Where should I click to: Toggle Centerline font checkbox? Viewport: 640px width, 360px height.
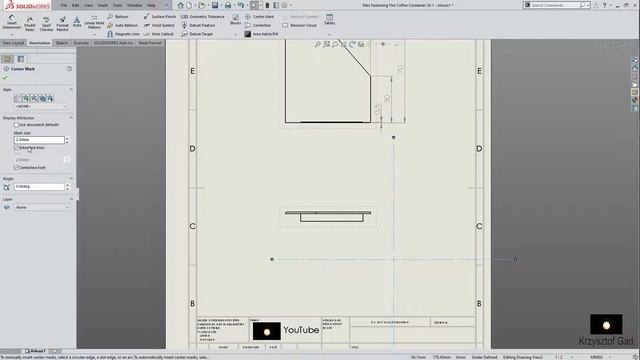[16, 167]
